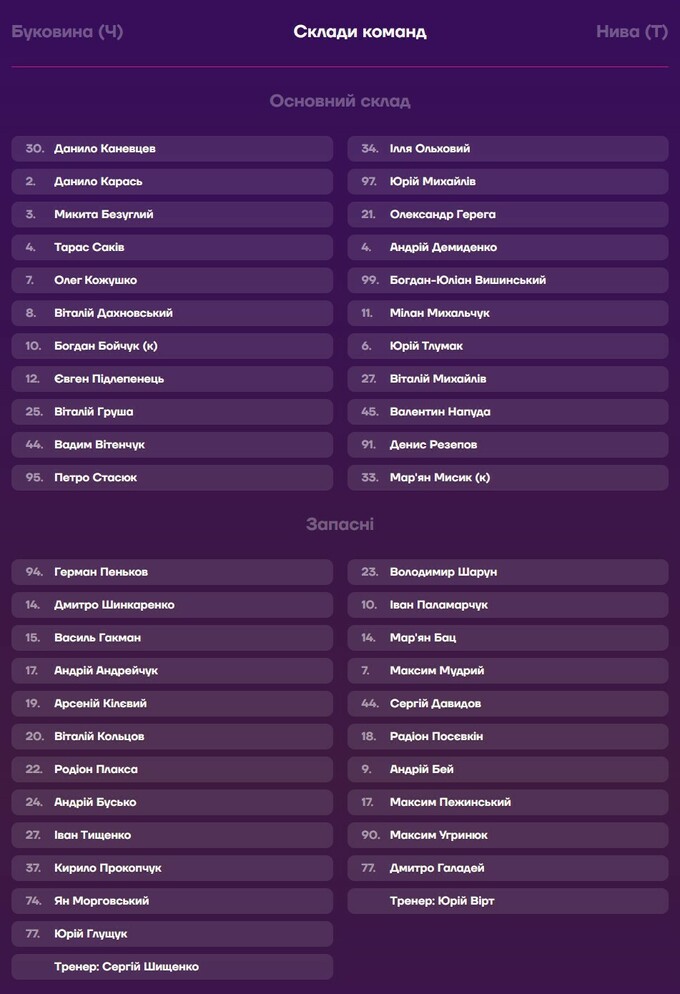Image resolution: width=680 pixels, height=994 pixels.
Task: Open Денис Резепов player row
Action: tap(508, 445)
